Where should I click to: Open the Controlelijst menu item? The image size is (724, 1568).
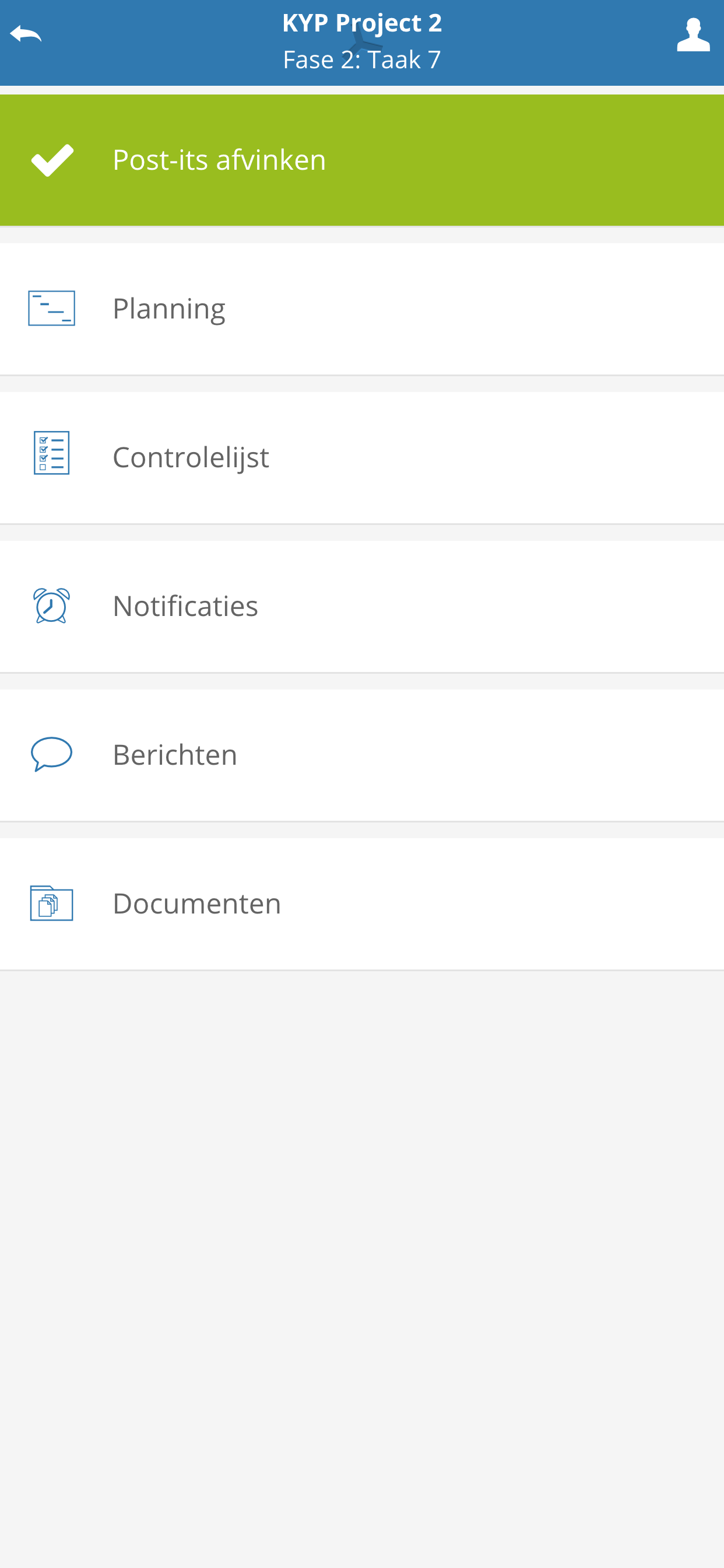pos(191,457)
